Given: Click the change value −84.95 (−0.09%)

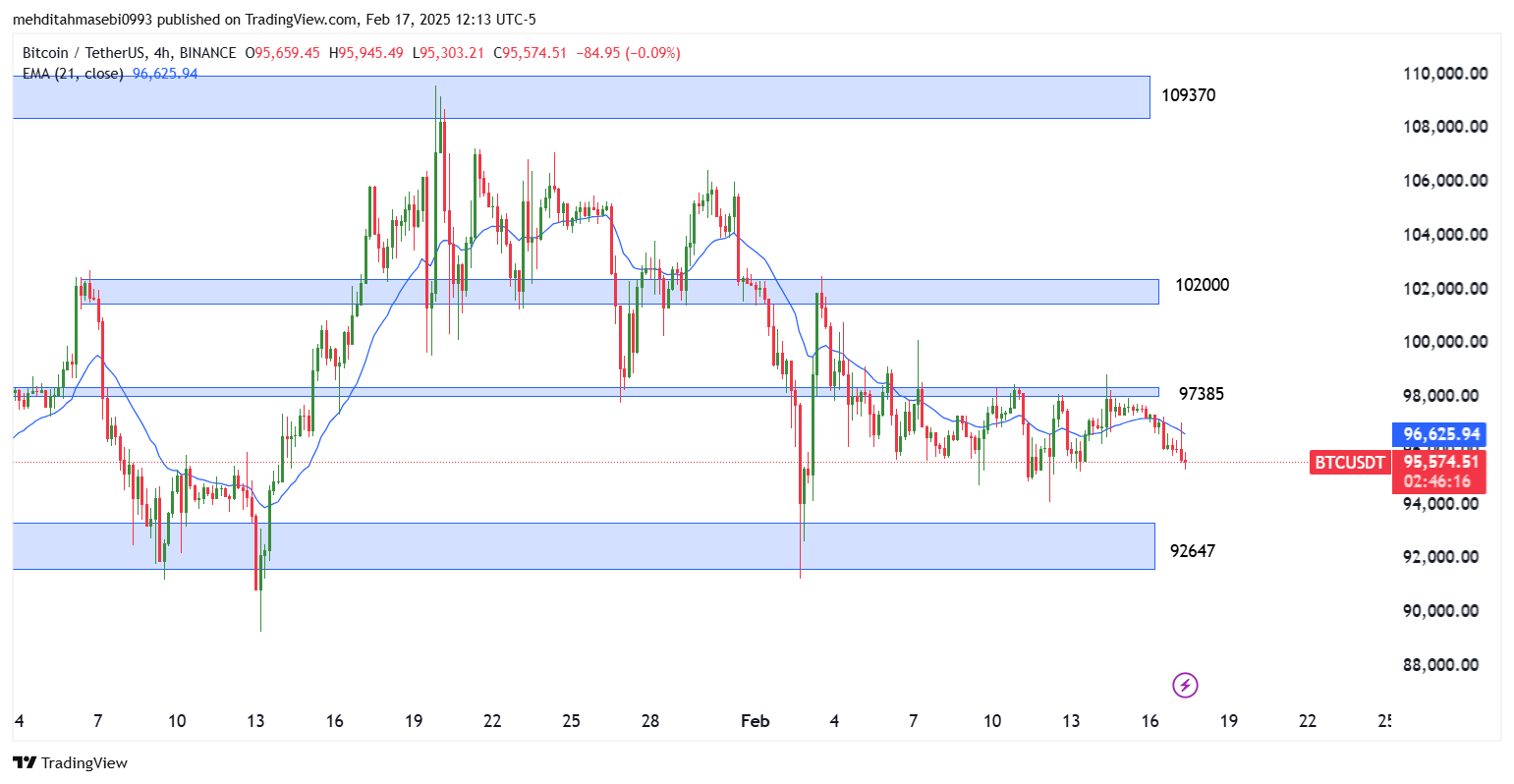Looking at the screenshot, I should [x=627, y=53].
